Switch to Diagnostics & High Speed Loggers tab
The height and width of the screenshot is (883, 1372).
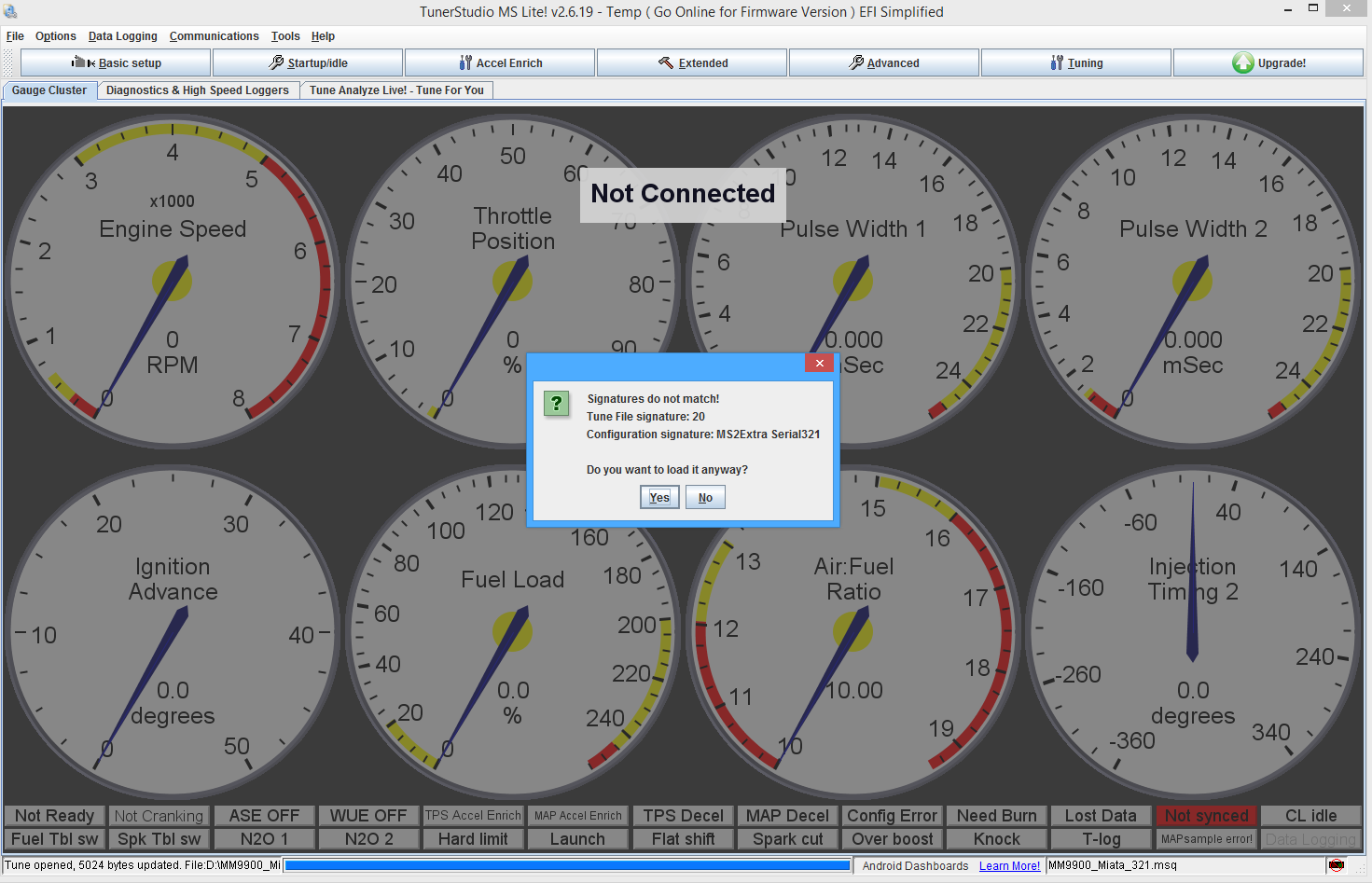pos(197,90)
